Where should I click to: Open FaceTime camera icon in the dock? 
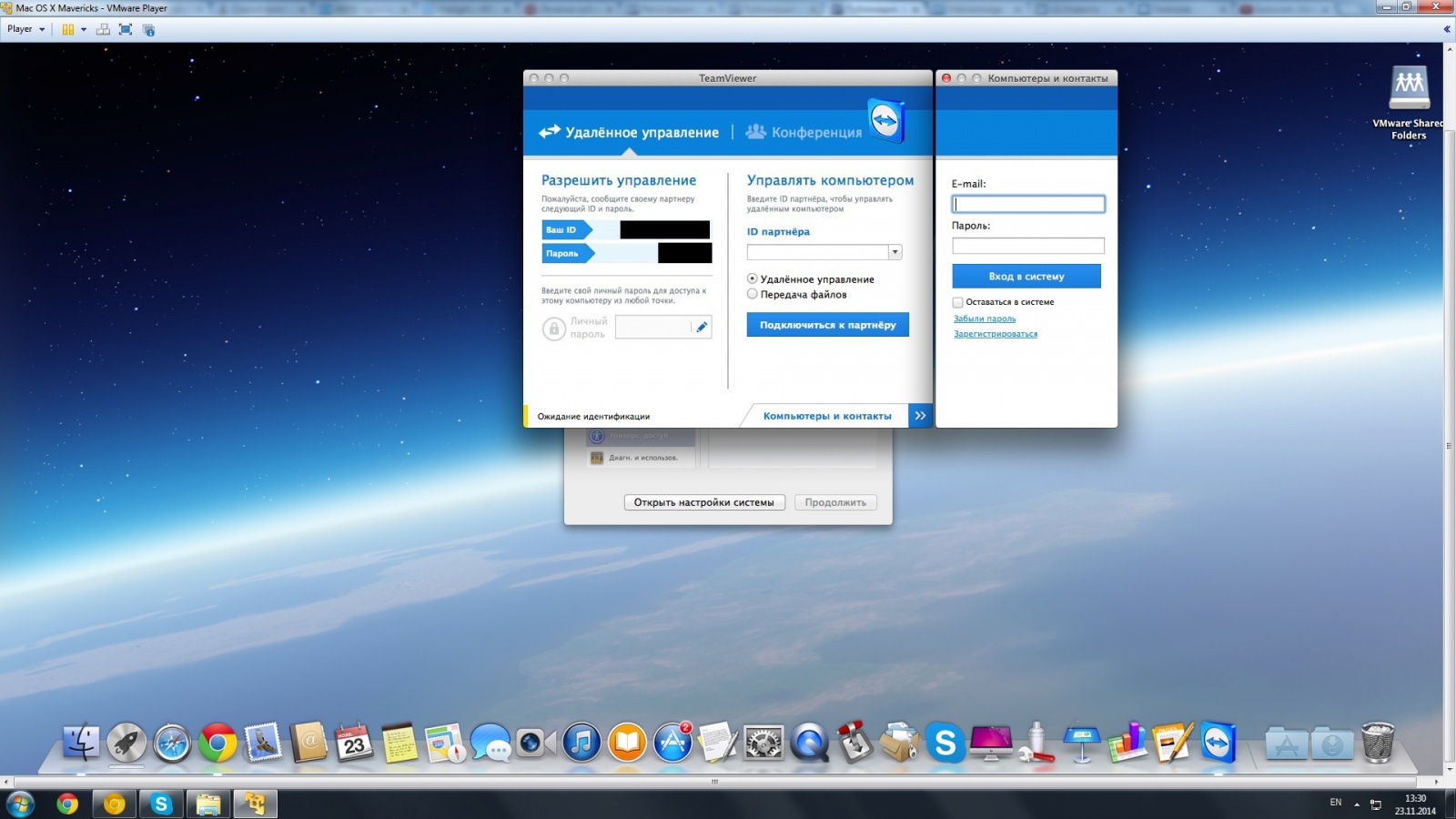pyautogui.click(x=536, y=743)
